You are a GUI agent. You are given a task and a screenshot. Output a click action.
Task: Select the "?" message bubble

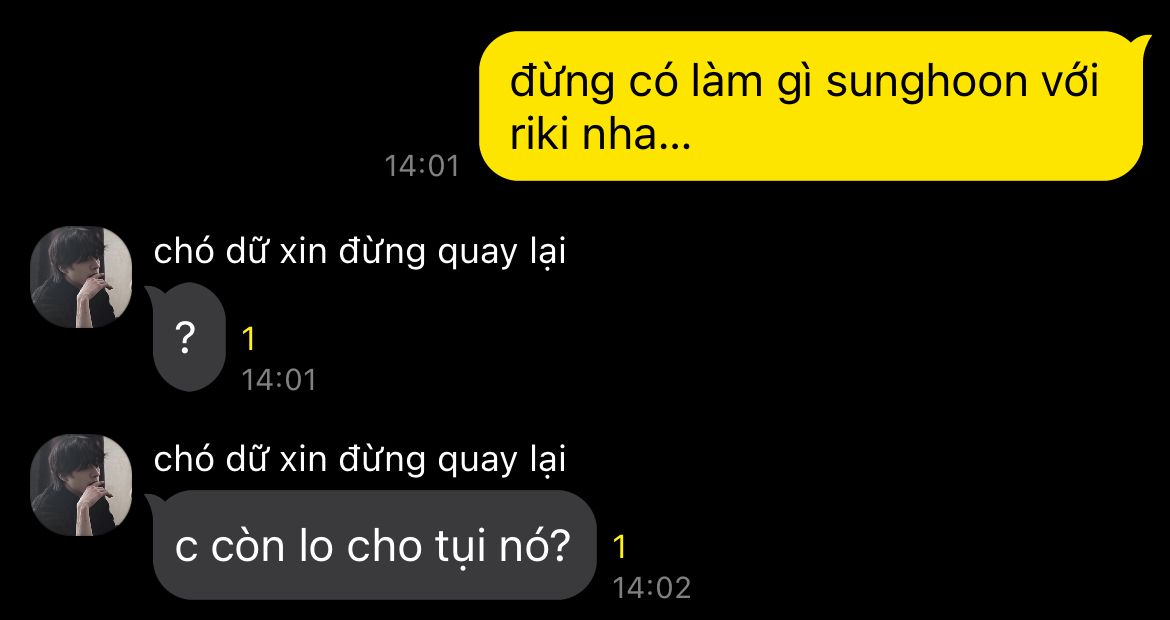(x=189, y=338)
